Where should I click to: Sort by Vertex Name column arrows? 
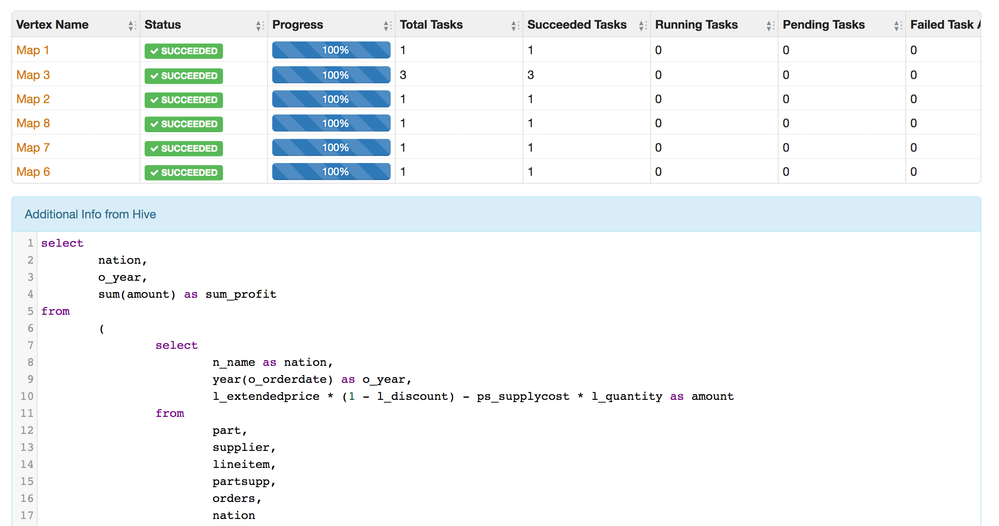click(132, 25)
